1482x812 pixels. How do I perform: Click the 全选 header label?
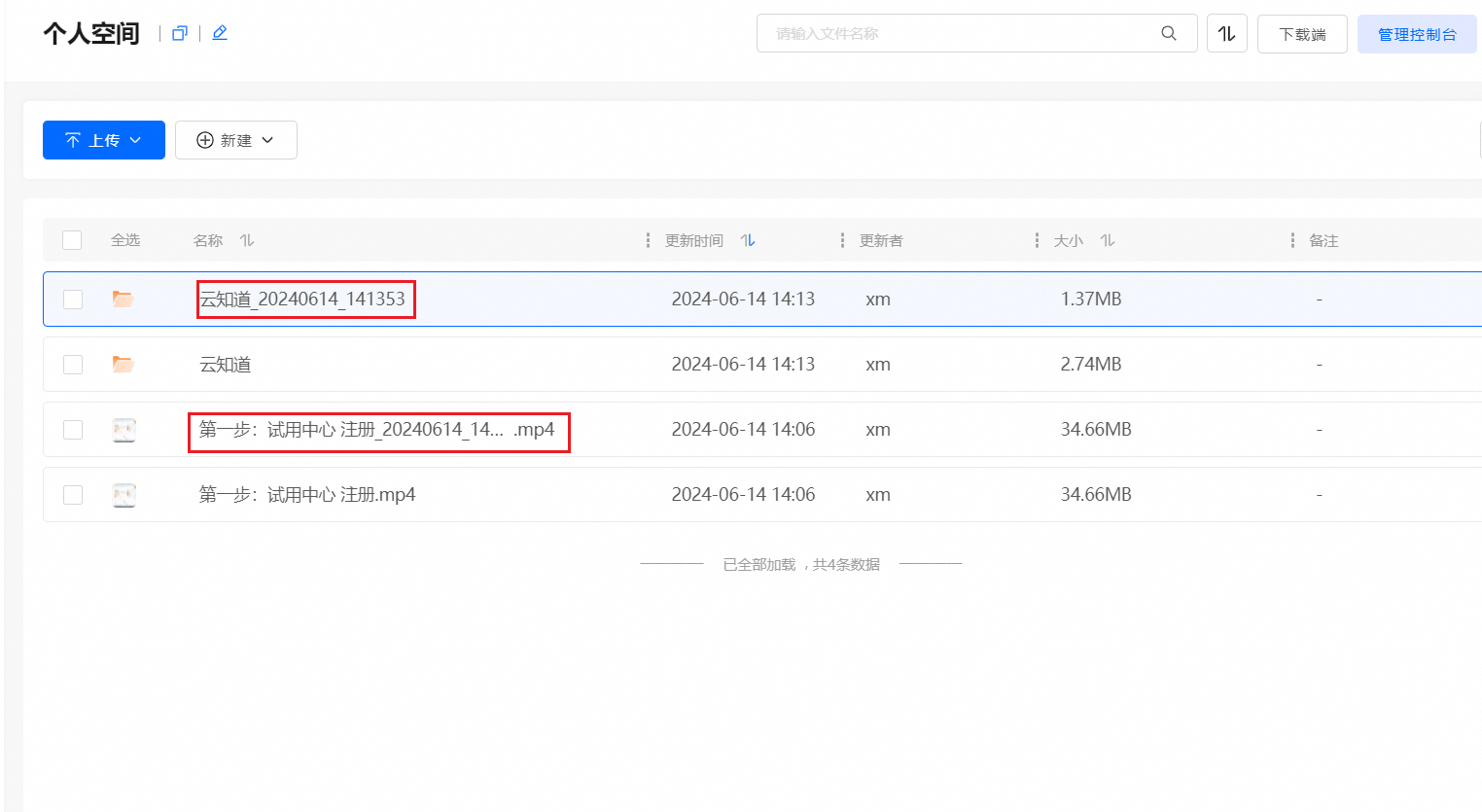pos(125,240)
